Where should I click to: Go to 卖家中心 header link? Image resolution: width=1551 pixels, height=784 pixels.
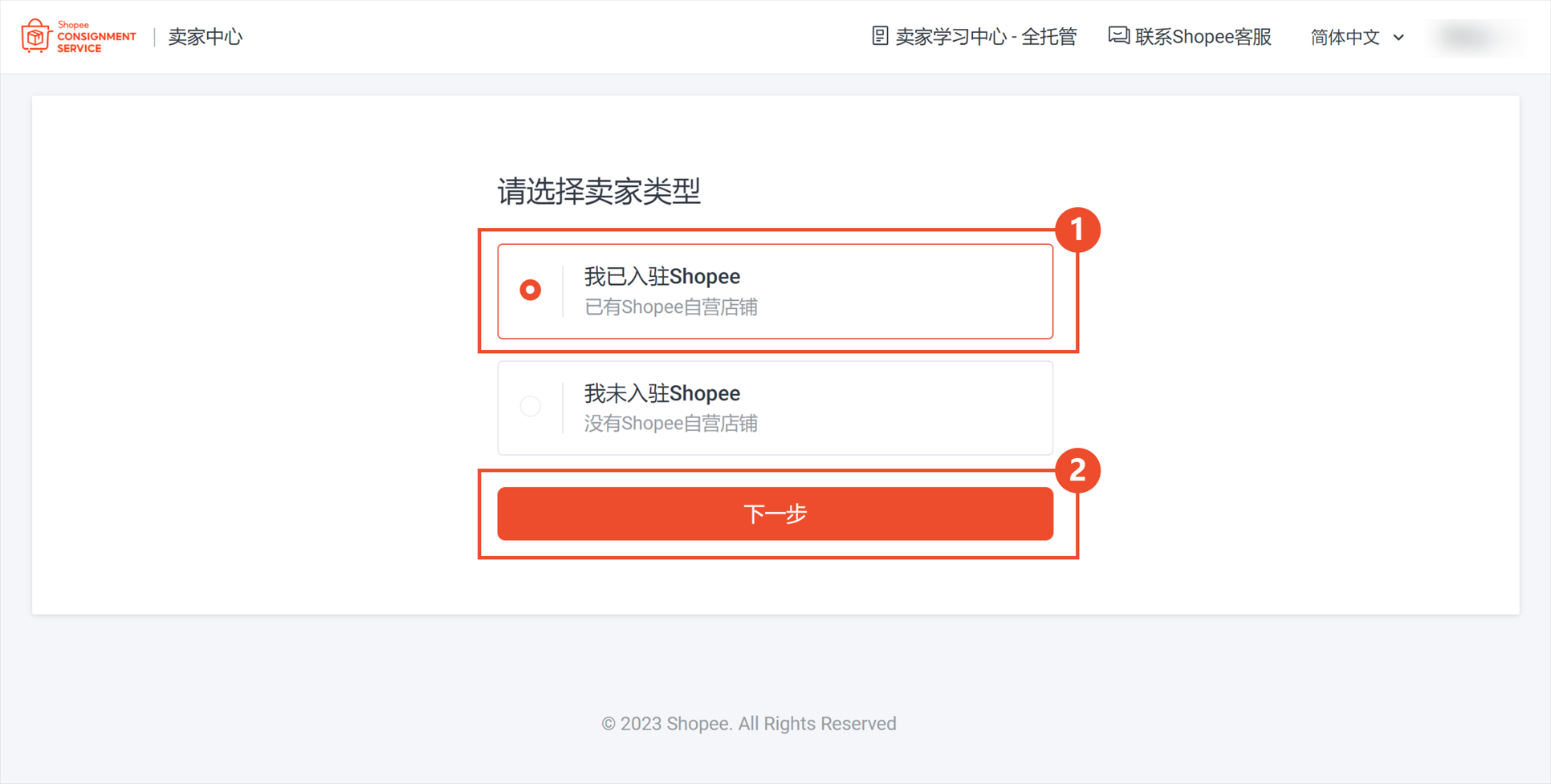click(205, 37)
